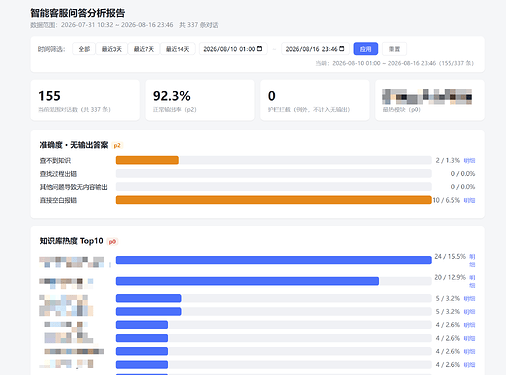Click the end datetime field 2026/08/16 23:46
The height and width of the screenshot is (375, 506).
[x=315, y=49]
